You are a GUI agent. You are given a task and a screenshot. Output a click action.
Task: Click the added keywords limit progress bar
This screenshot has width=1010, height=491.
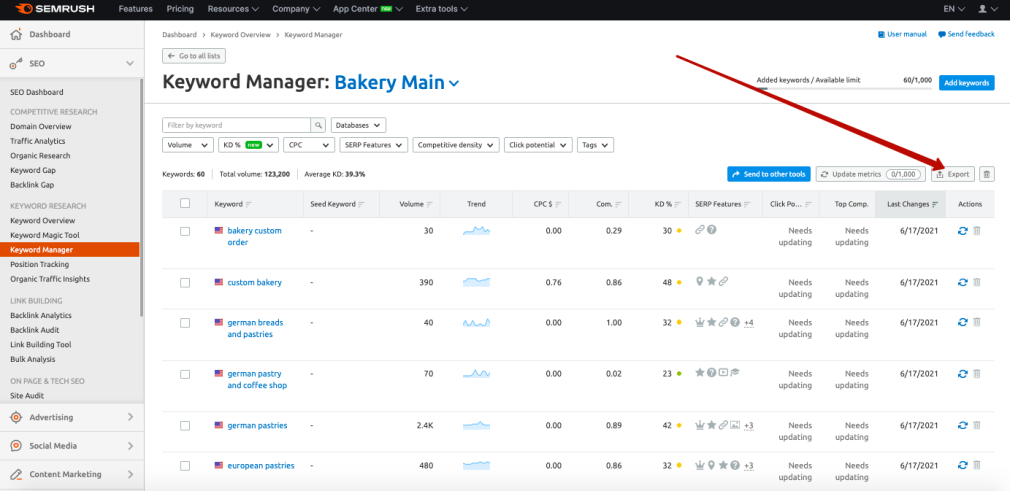pyautogui.click(x=843, y=88)
